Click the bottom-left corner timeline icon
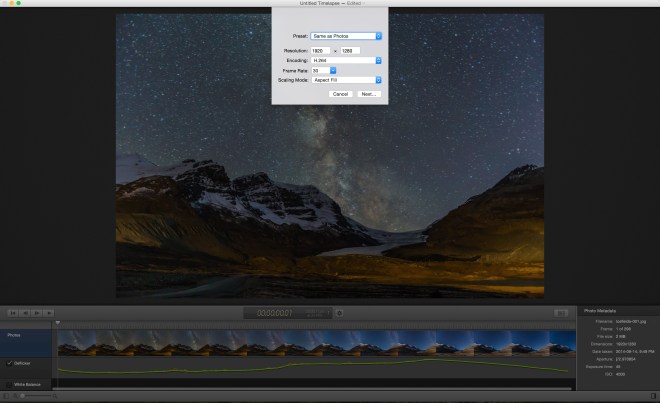The height and width of the screenshot is (403, 660). point(8,396)
